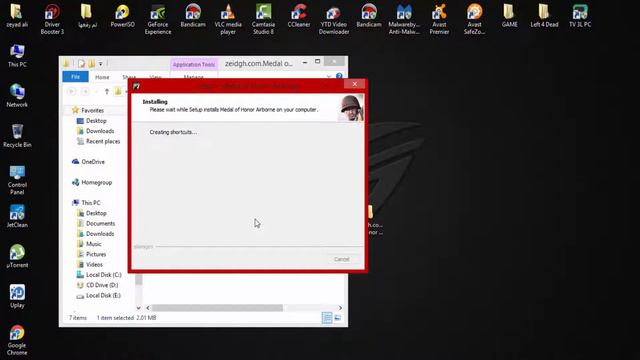Viewport: 640px width, 360px height.
Task: Launch Google Chrome from desktop
Action: (x=17, y=340)
